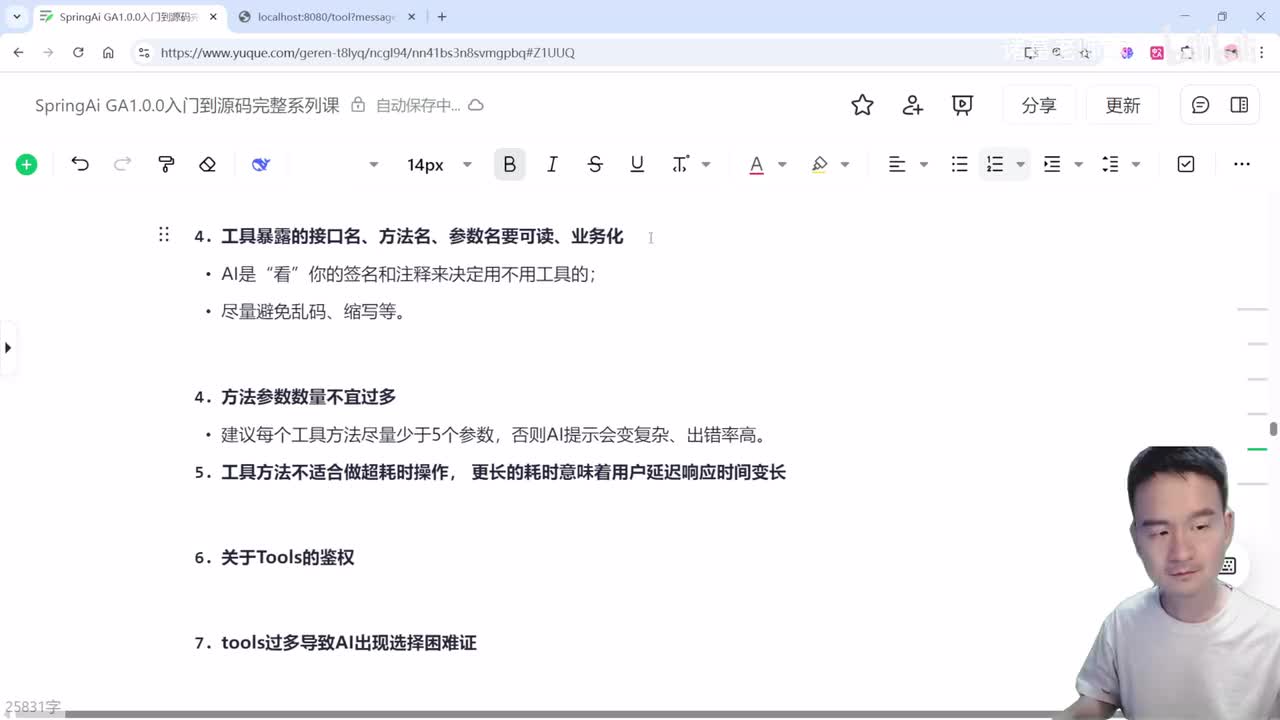Set text alignment with the align icon

pos(897,165)
